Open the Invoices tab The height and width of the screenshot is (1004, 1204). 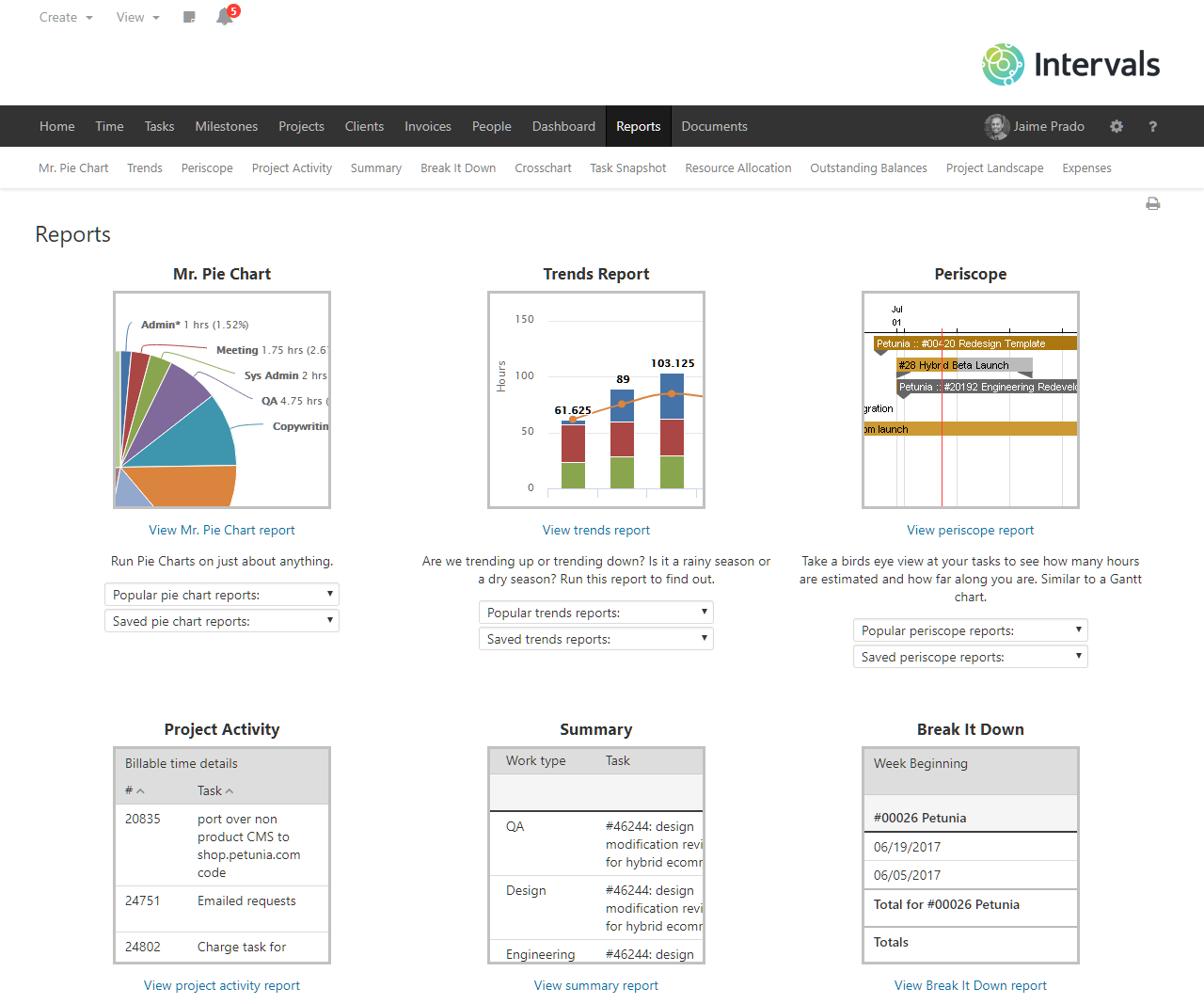click(x=428, y=126)
